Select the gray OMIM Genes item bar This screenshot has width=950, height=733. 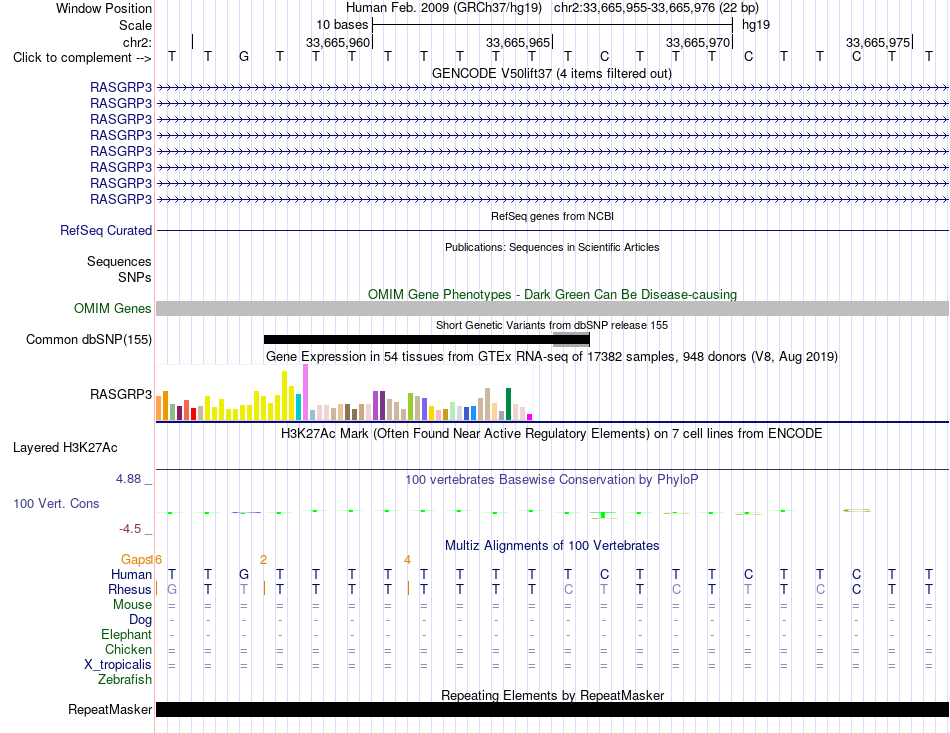pyautogui.click(x=552, y=308)
